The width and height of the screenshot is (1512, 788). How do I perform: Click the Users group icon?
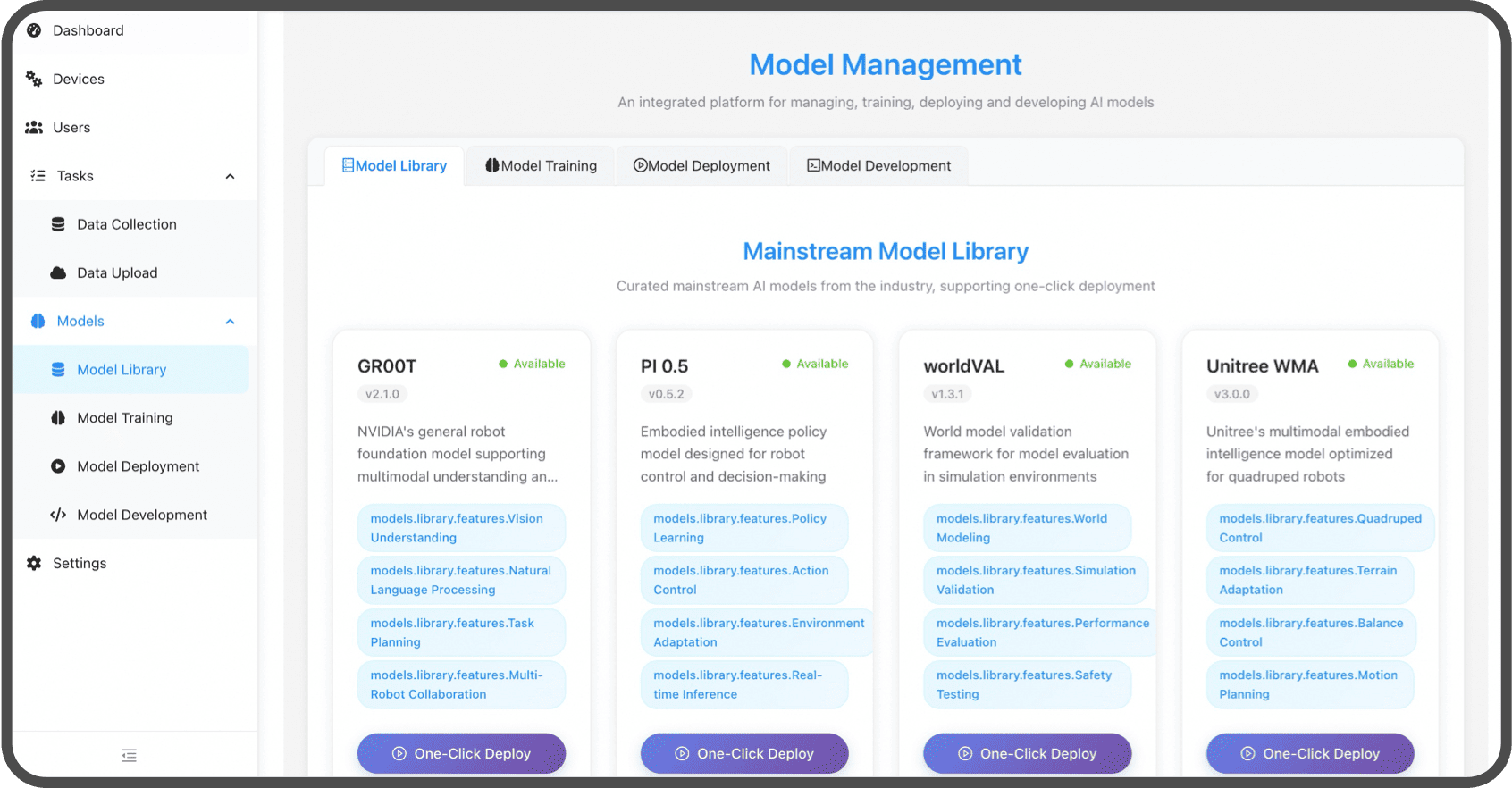34,128
